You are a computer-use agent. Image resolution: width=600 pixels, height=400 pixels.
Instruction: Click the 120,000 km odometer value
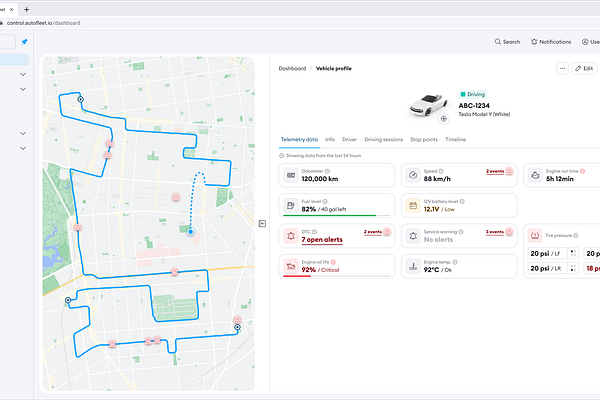[320, 179]
